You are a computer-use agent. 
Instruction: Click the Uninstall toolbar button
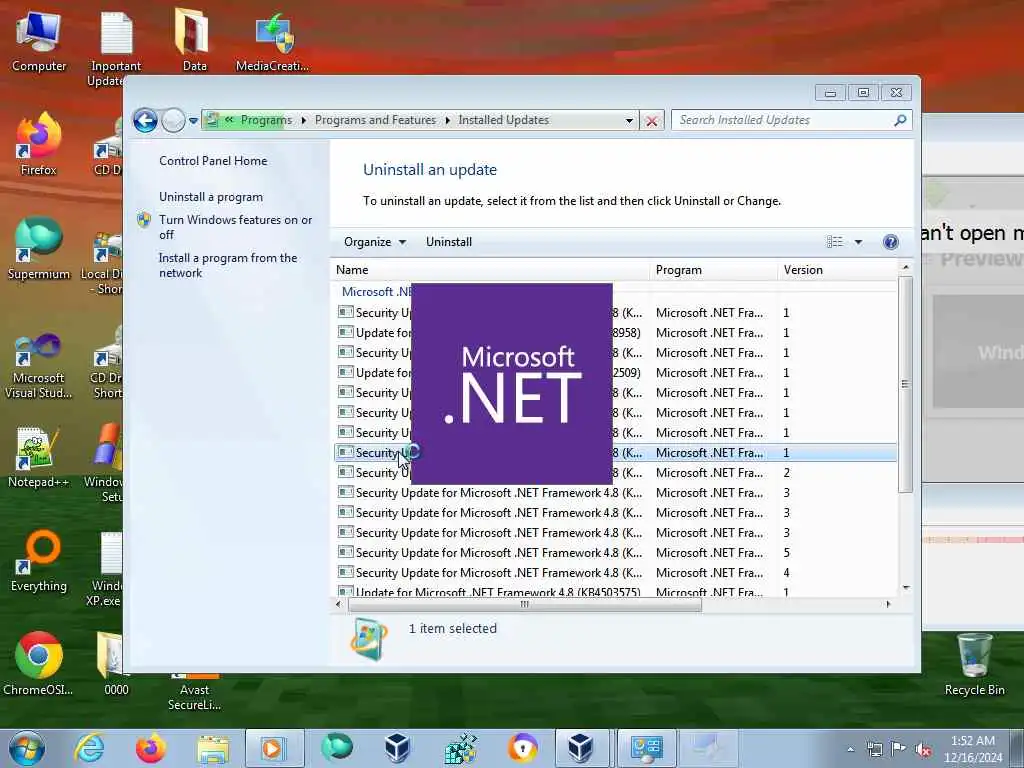(449, 242)
